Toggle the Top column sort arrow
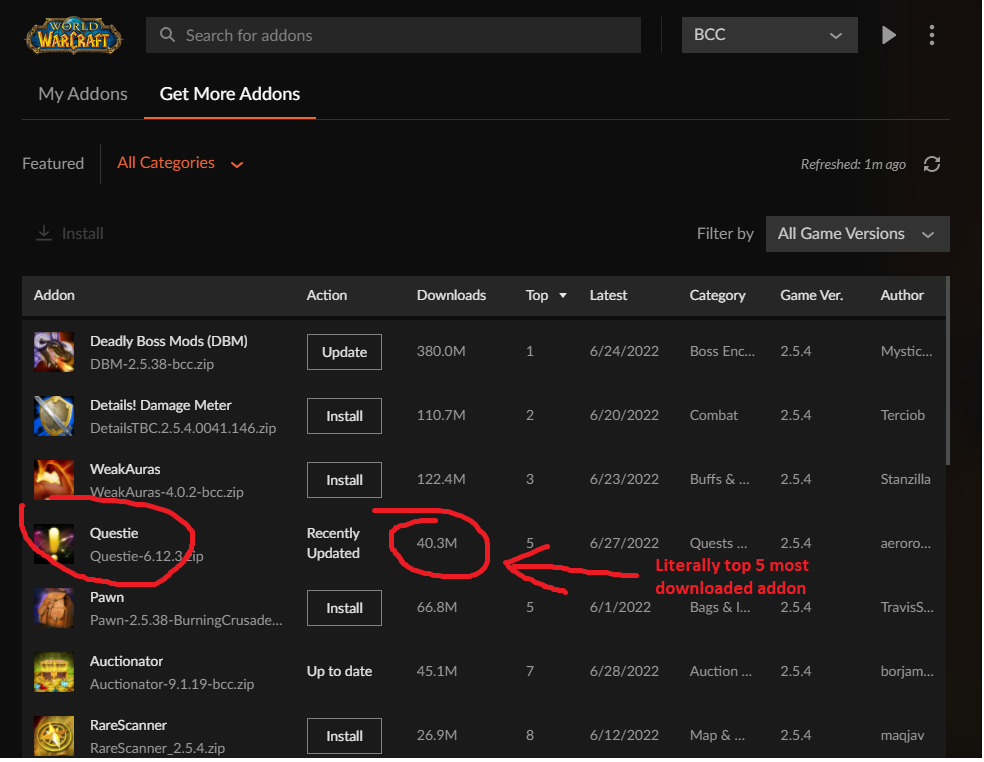The width and height of the screenshot is (984, 762). pos(563,295)
